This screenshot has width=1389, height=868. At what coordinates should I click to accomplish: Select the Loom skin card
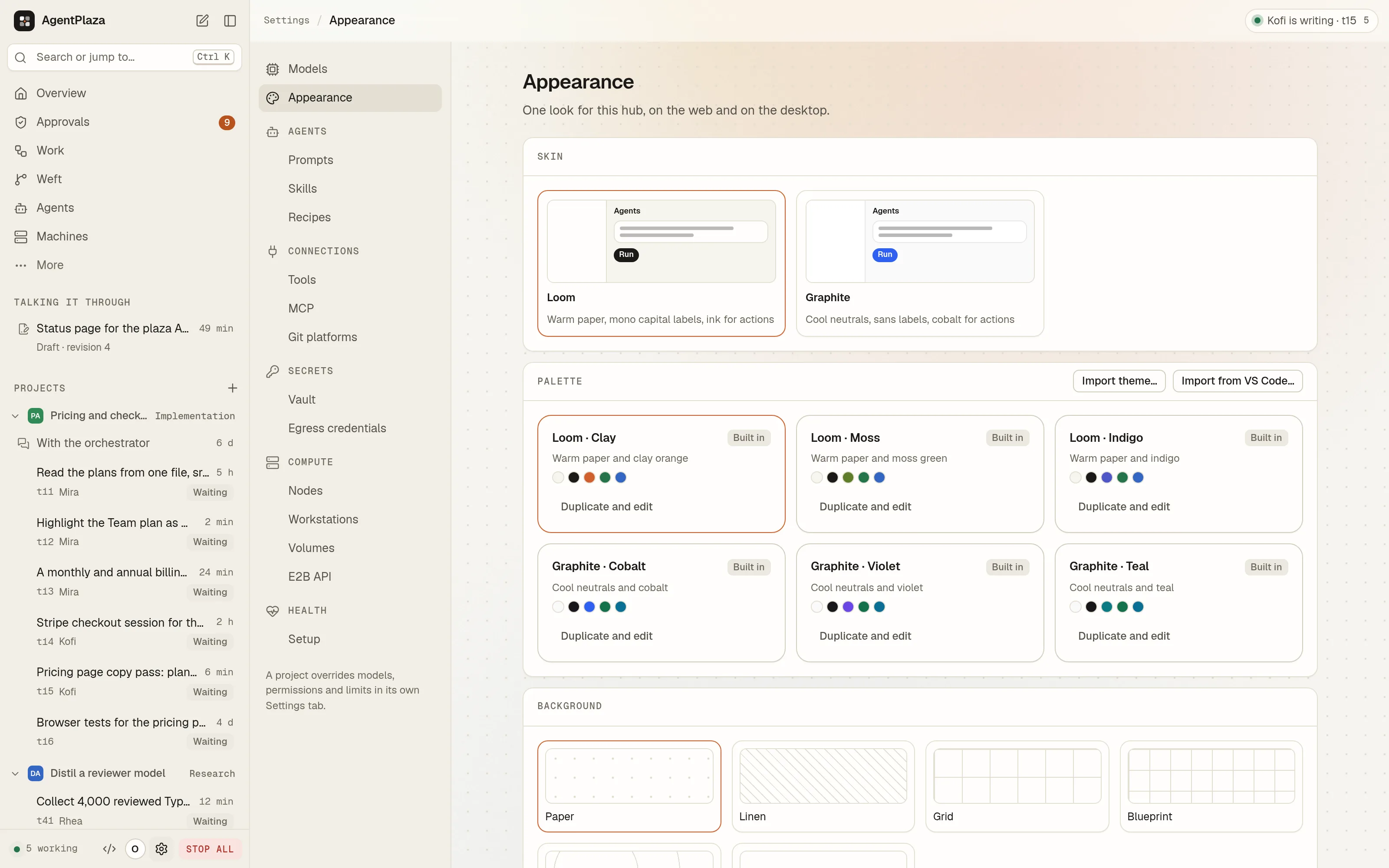(x=661, y=263)
